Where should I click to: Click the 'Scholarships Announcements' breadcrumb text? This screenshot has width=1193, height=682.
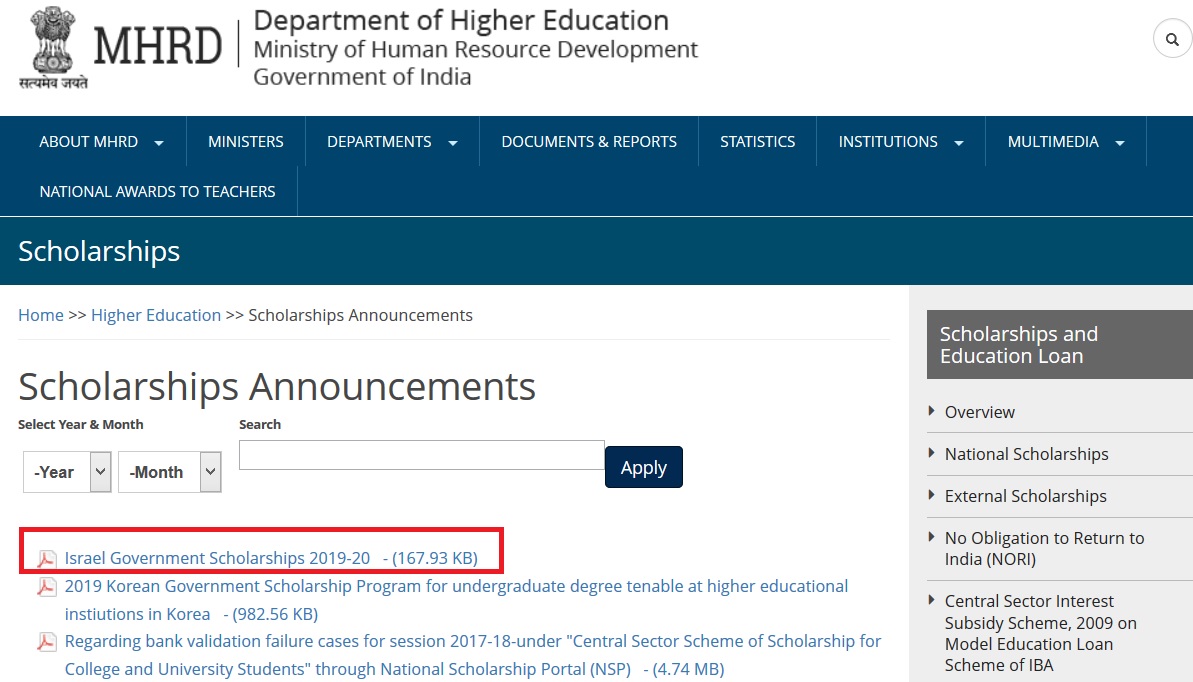click(x=361, y=315)
